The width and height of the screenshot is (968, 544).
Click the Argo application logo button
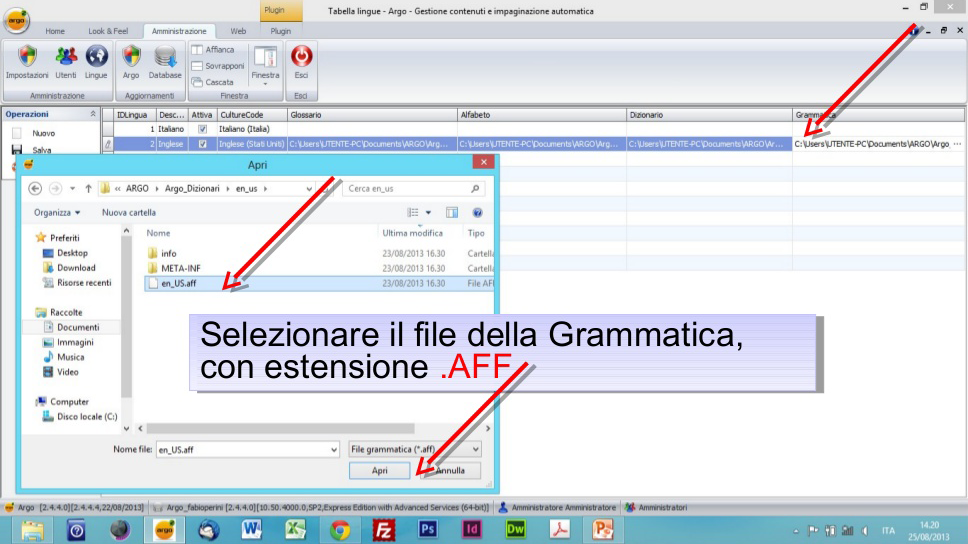pos(17,20)
